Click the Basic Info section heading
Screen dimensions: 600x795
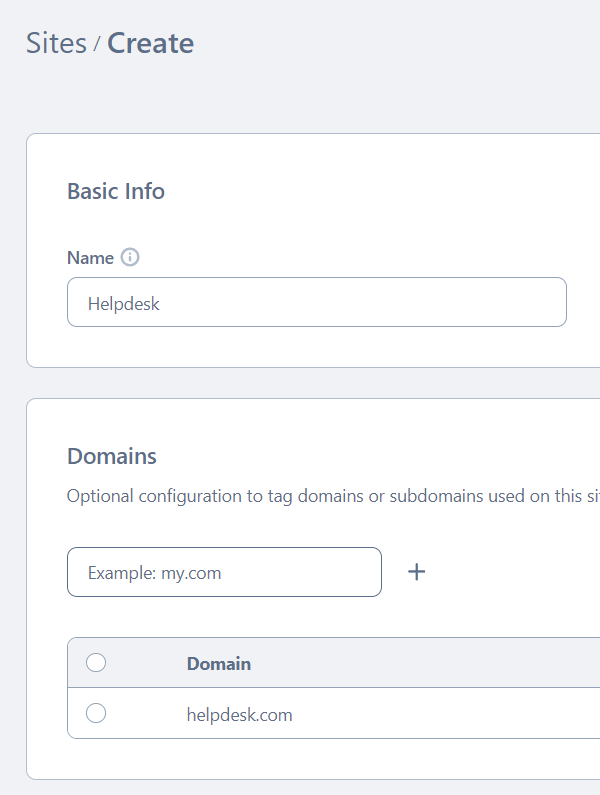[x=116, y=191]
